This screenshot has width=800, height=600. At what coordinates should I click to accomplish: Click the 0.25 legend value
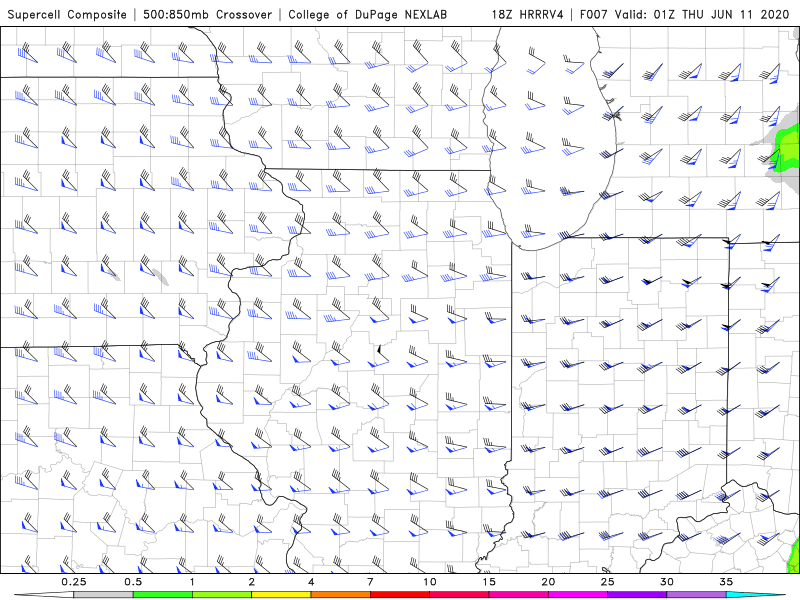pyautogui.click(x=73, y=582)
